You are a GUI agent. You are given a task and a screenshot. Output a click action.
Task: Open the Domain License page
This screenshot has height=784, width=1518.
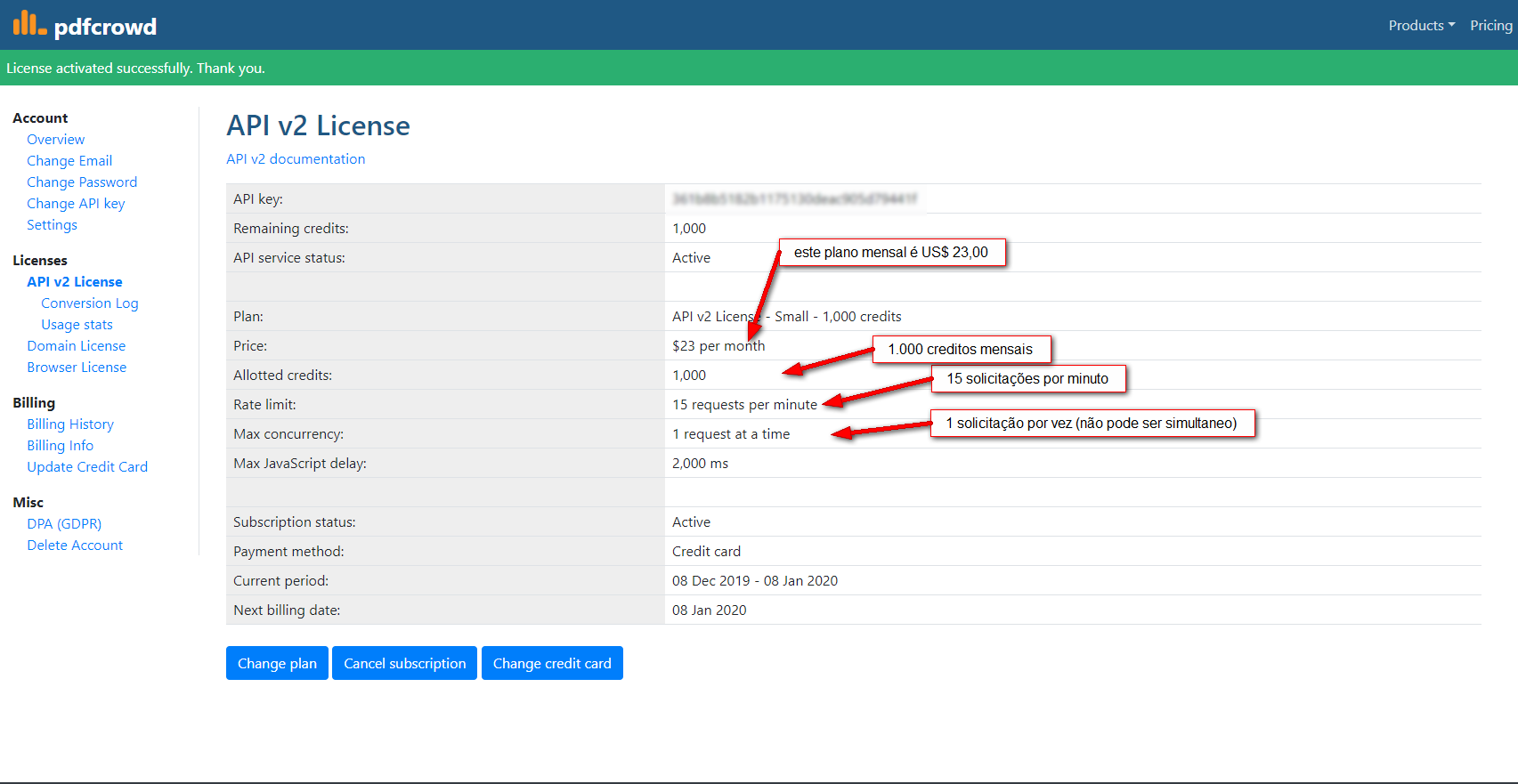pyautogui.click(x=77, y=346)
